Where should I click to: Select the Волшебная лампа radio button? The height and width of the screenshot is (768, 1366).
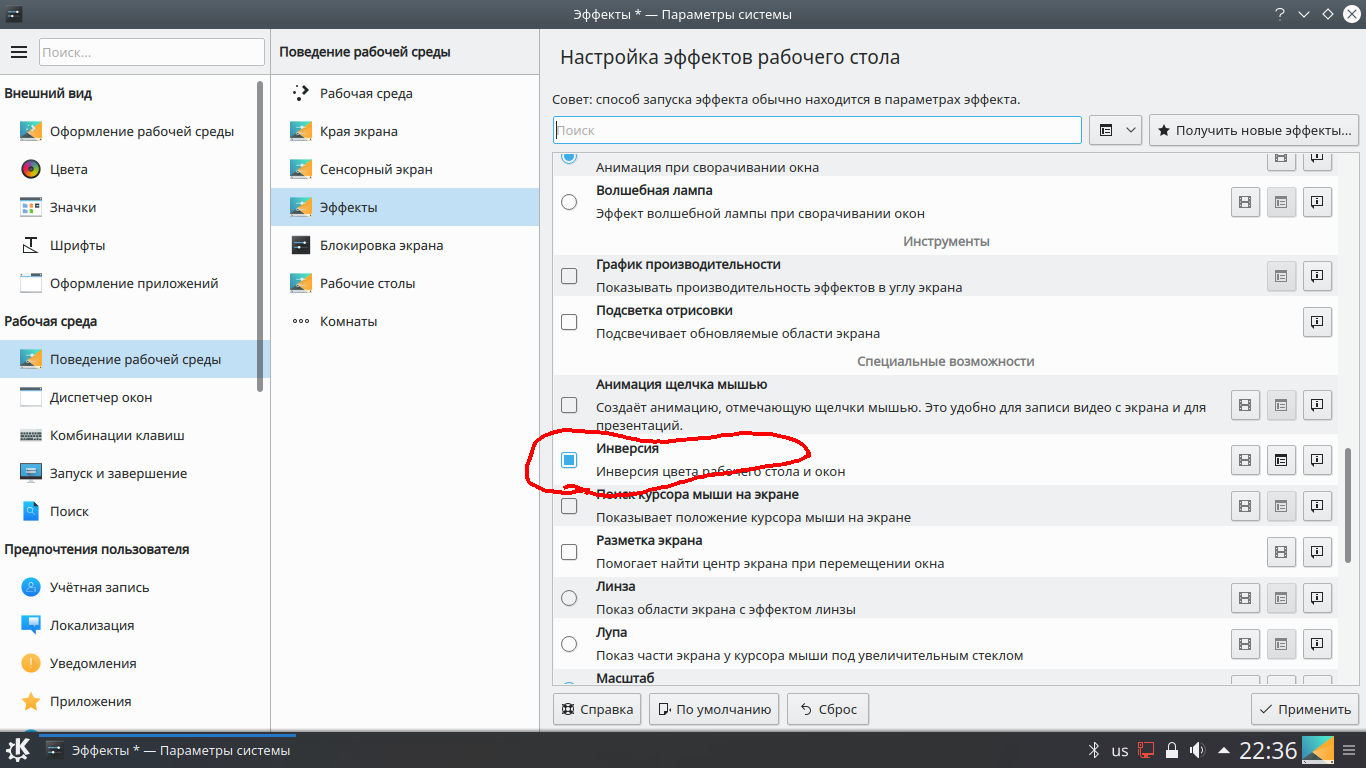[x=569, y=202]
